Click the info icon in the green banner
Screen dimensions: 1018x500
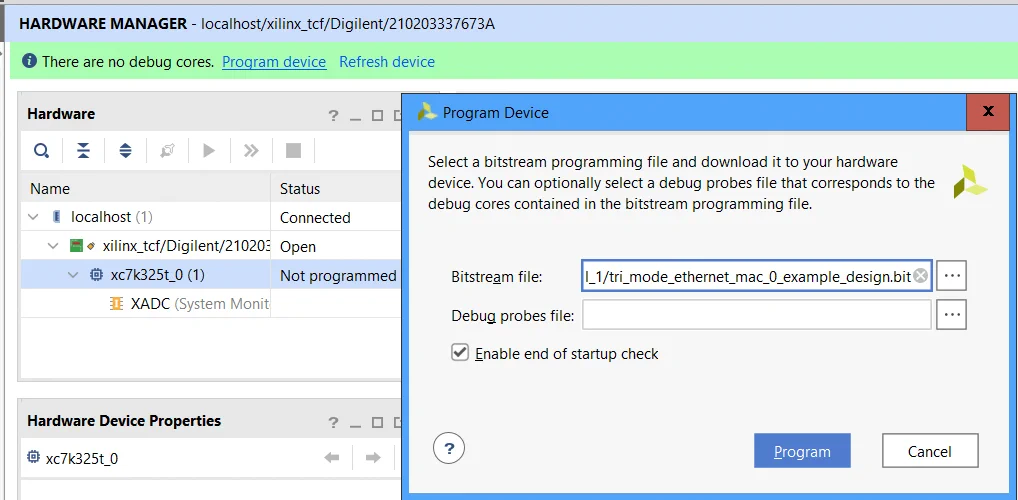[x=29, y=61]
